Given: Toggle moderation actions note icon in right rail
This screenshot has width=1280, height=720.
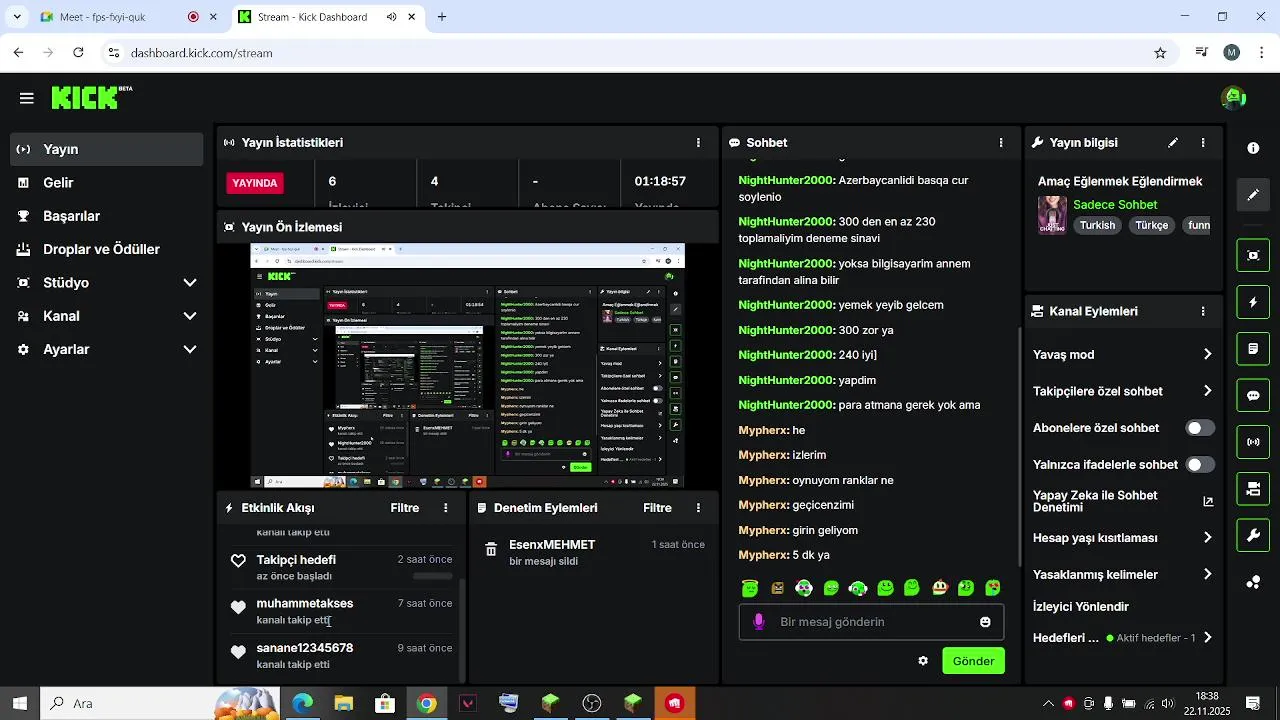Looking at the screenshot, I should (1253, 349).
